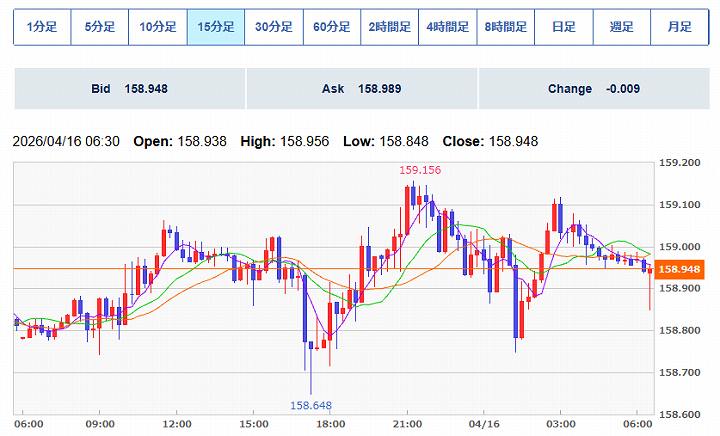The image size is (720, 436).
Task: Switch to the 5分足 chart interval
Action: click(100, 27)
